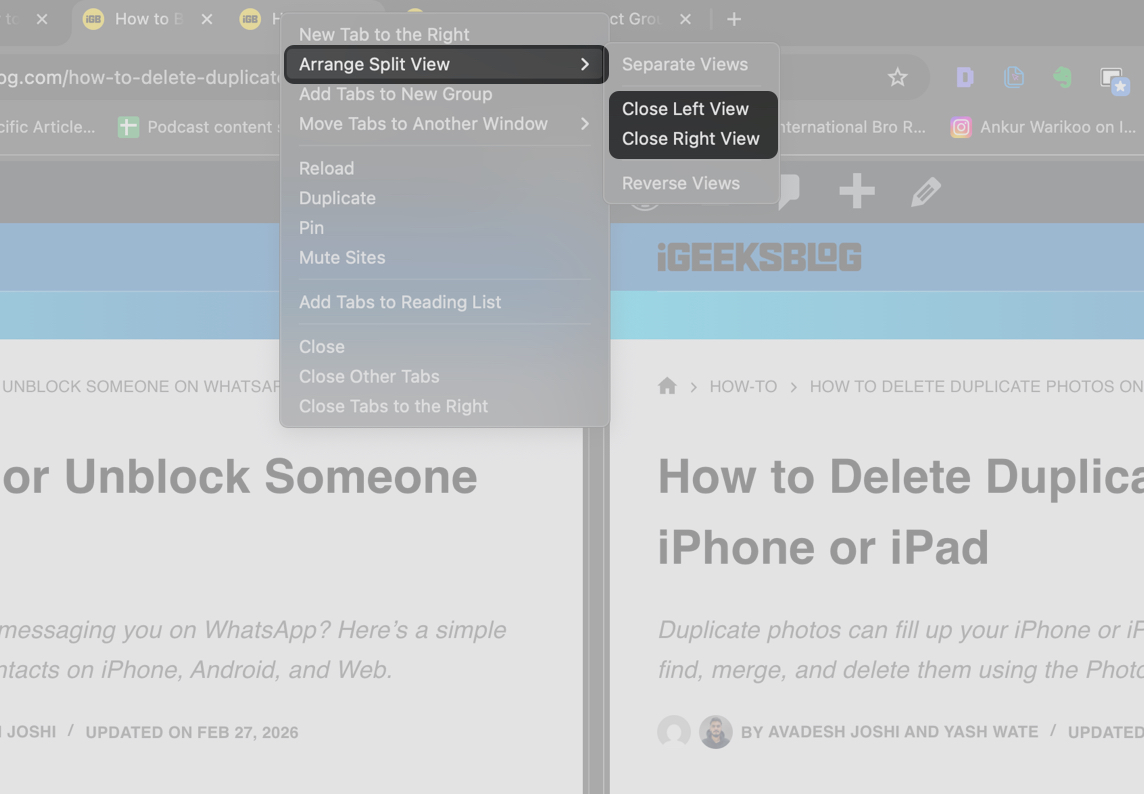Screen dimensions: 1144x794
Task: Open the blue document copy extension
Action: 1013,78
